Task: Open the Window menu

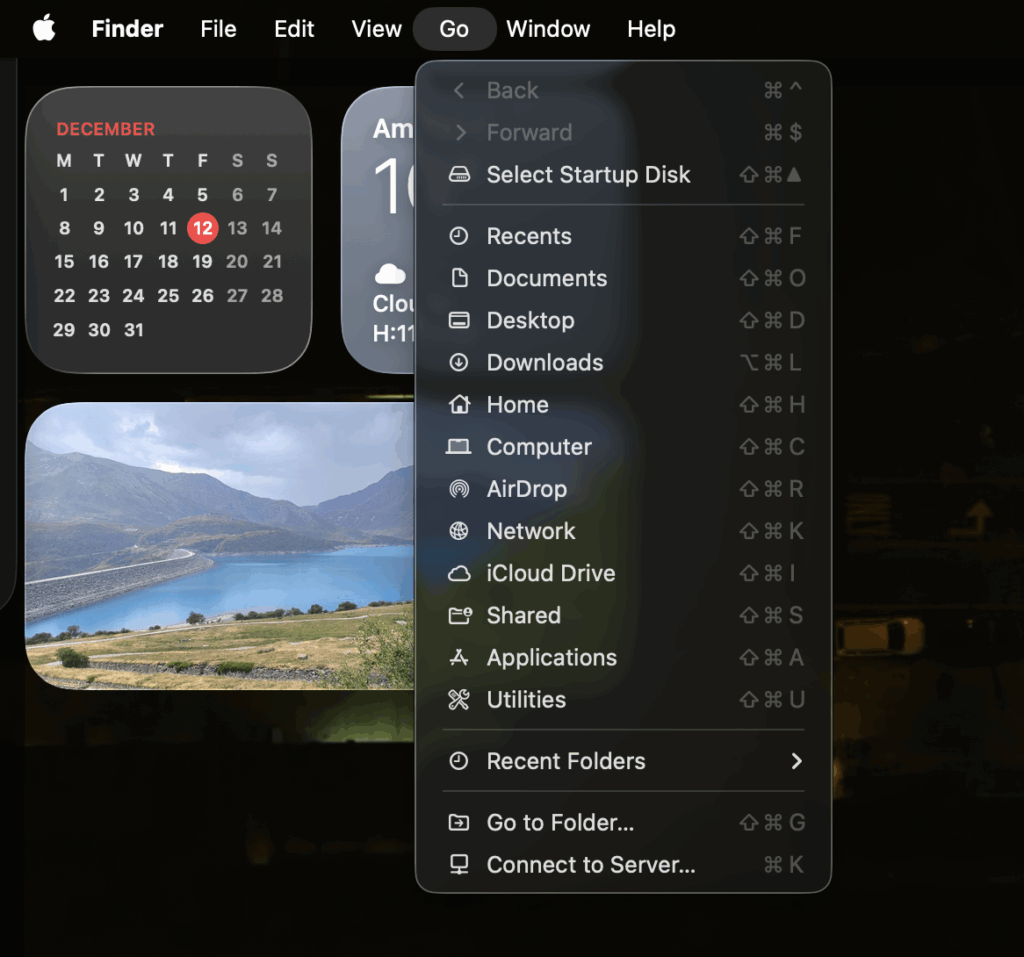Action: tap(548, 29)
